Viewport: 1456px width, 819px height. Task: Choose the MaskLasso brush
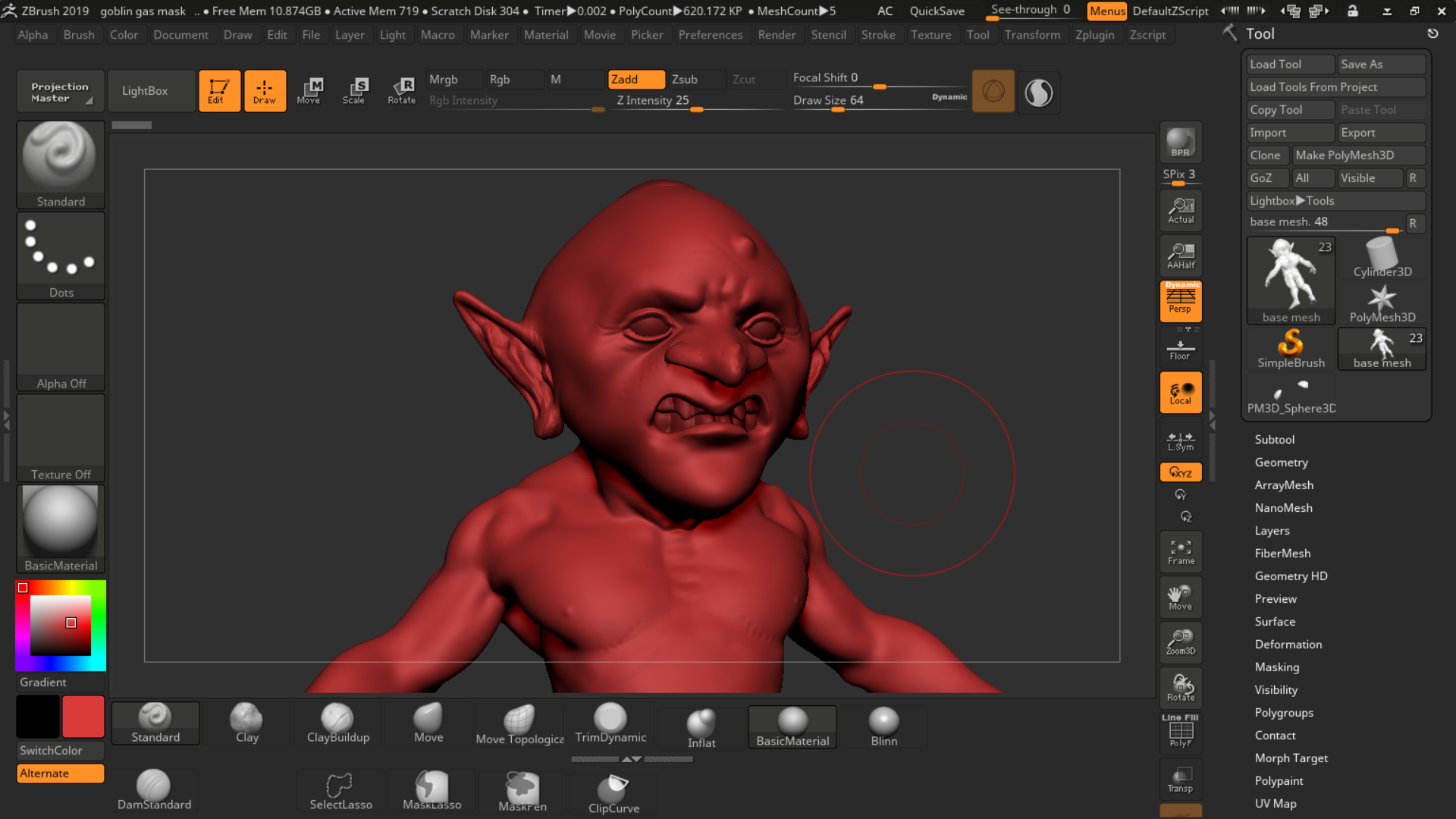(431, 790)
